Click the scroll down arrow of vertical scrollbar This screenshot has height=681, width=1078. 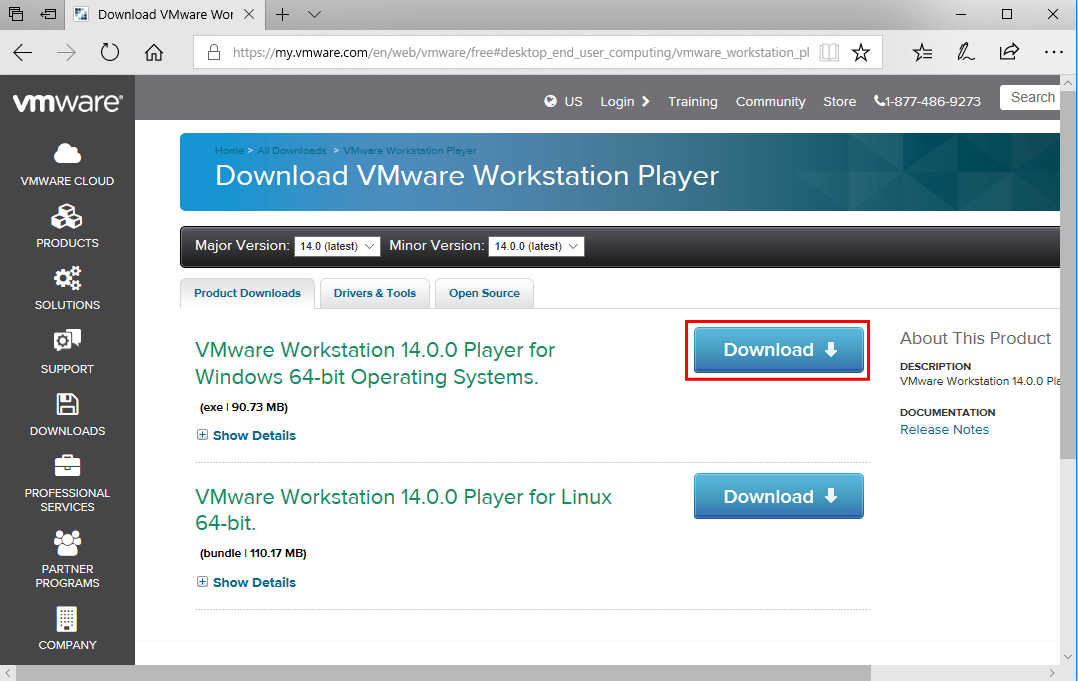[1068, 656]
